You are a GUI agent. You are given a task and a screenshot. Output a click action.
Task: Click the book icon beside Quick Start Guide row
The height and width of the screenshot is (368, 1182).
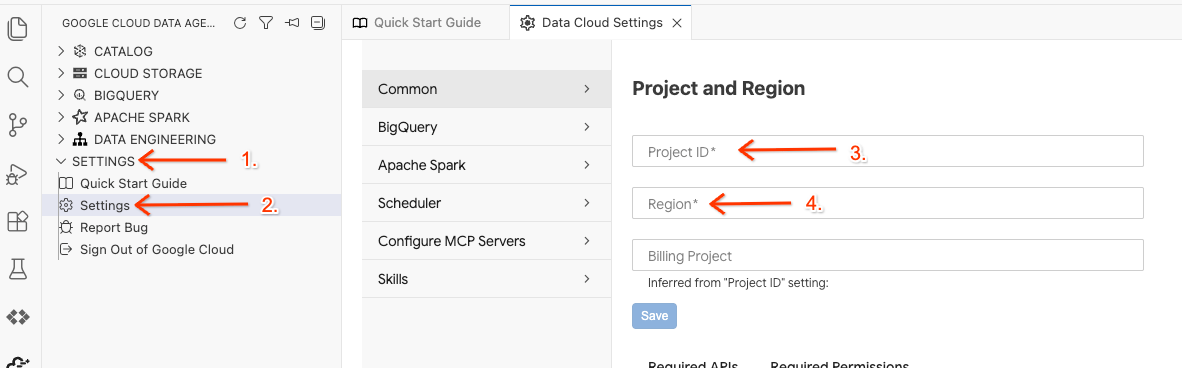tap(66, 183)
